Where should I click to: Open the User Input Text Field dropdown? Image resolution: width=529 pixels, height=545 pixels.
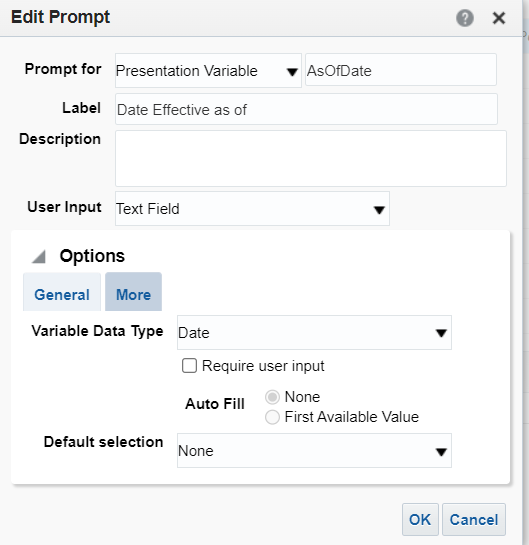coord(252,209)
